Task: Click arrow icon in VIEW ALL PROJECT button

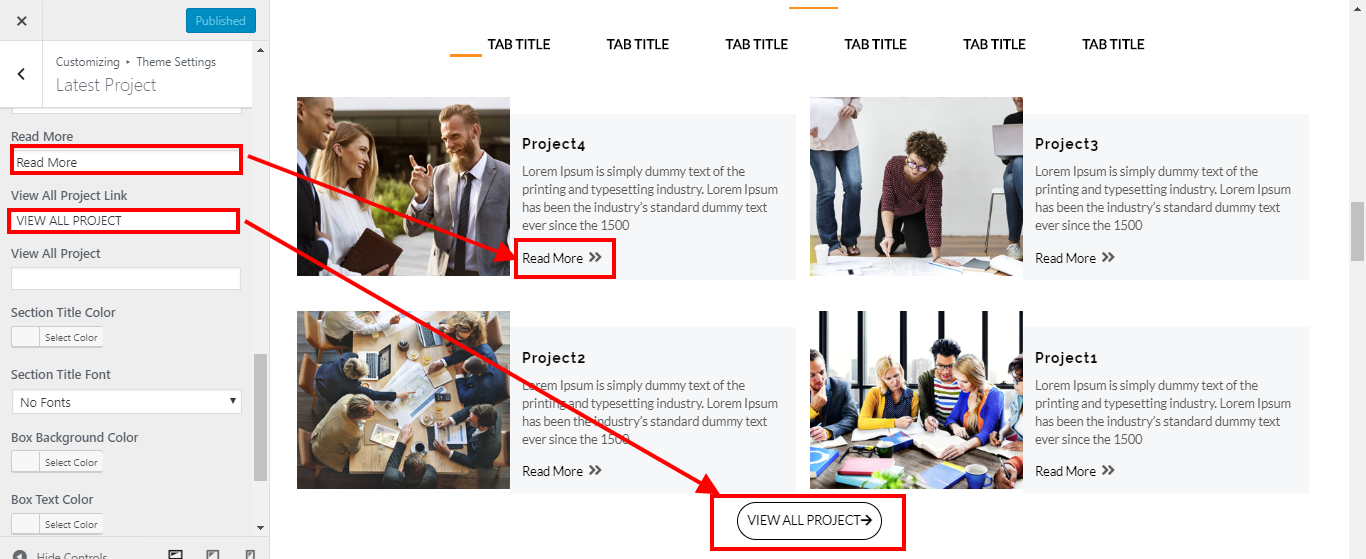Action: [866, 520]
